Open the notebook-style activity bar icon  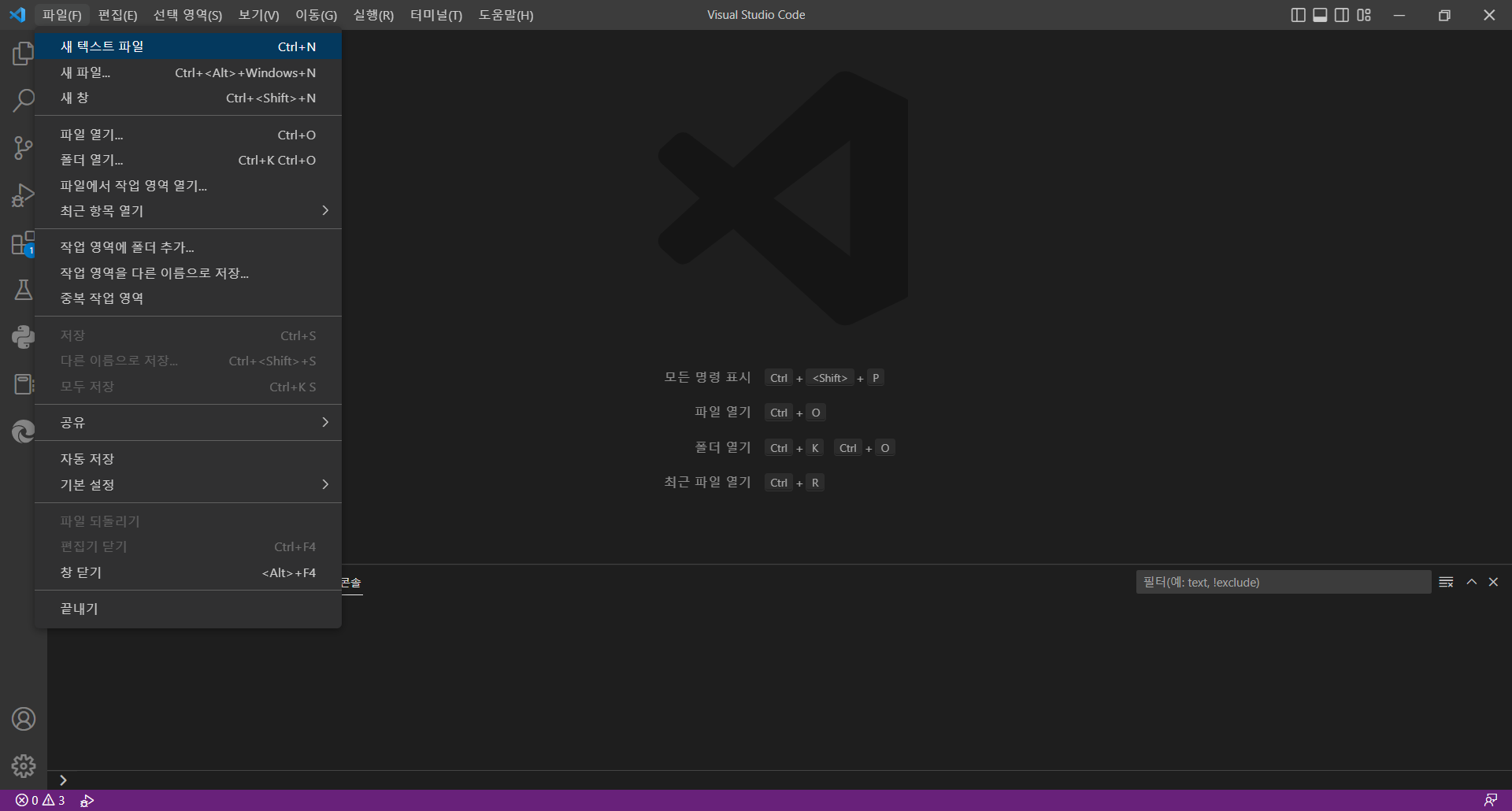click(23, 384)
